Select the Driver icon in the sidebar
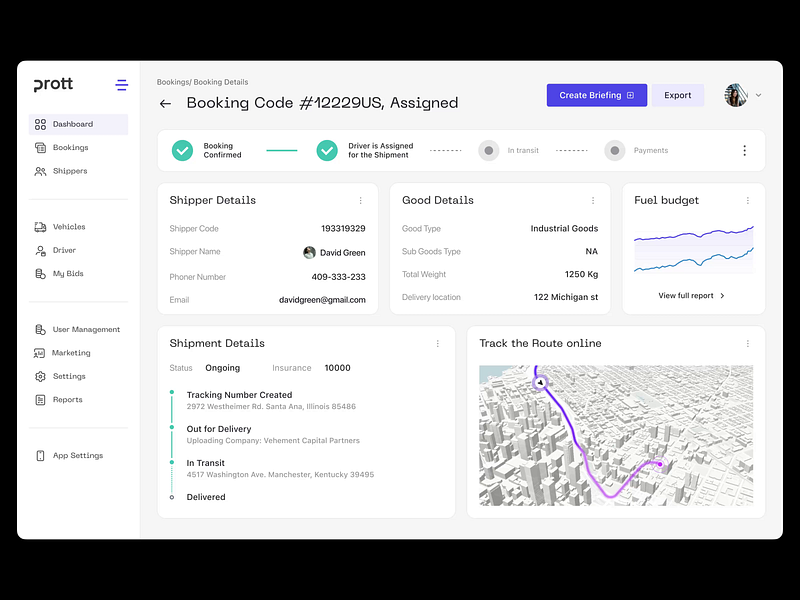The width and height of the screenshot is (800, 600). [38, 250]
